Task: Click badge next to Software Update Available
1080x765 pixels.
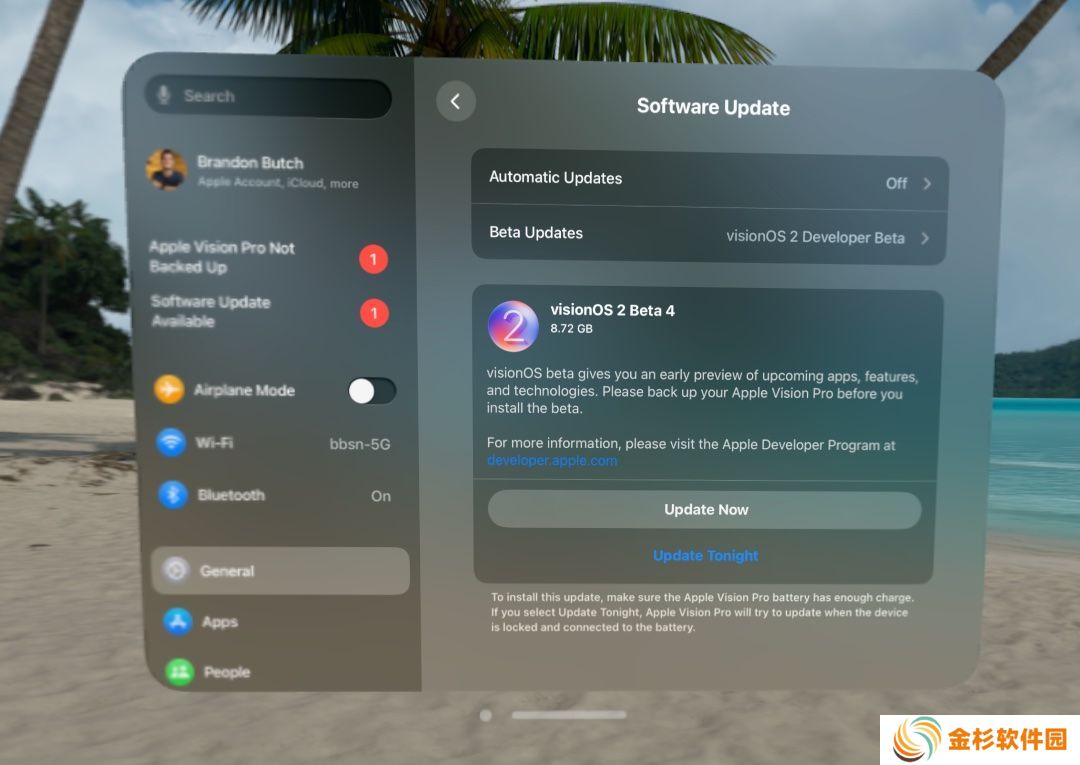Action: tap(374, 313)
